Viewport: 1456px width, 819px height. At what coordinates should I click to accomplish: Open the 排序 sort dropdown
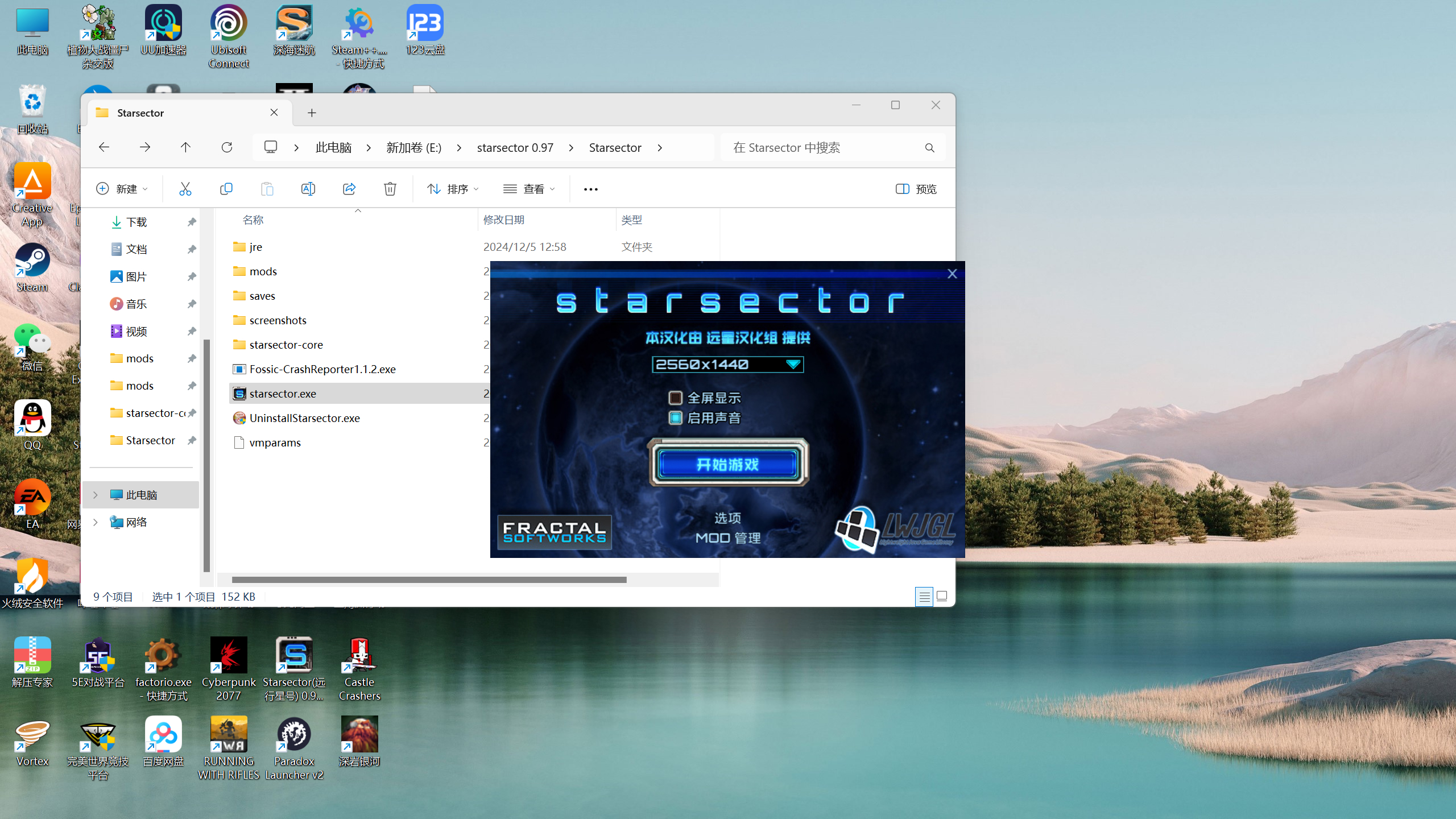[453, 189]
